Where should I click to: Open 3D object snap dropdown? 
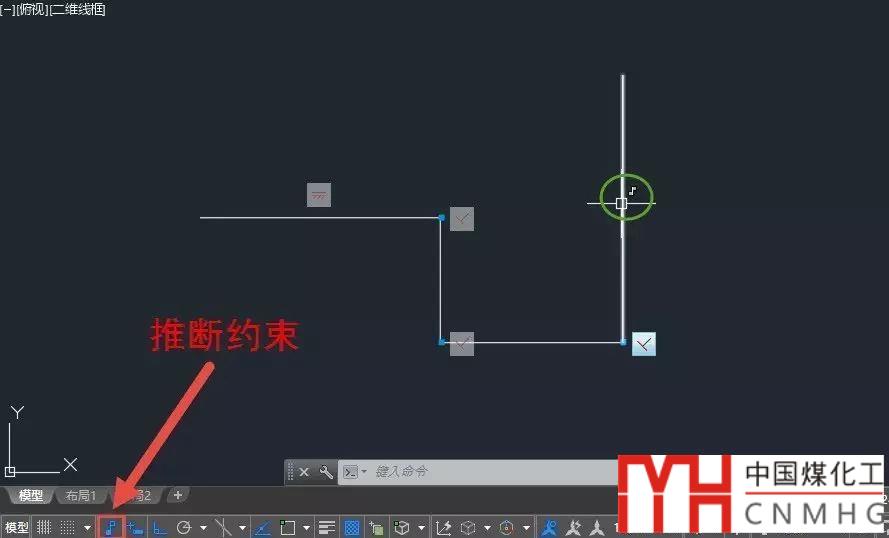coord(421,528)
